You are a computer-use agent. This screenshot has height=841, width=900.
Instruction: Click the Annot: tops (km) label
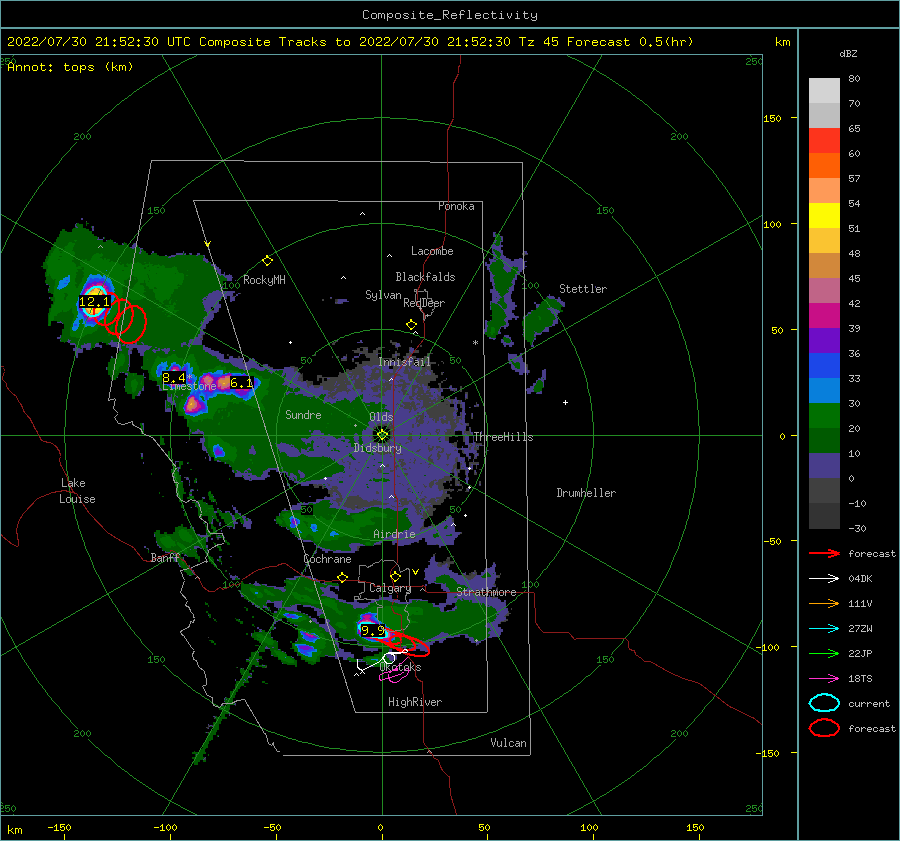(70, 67)
